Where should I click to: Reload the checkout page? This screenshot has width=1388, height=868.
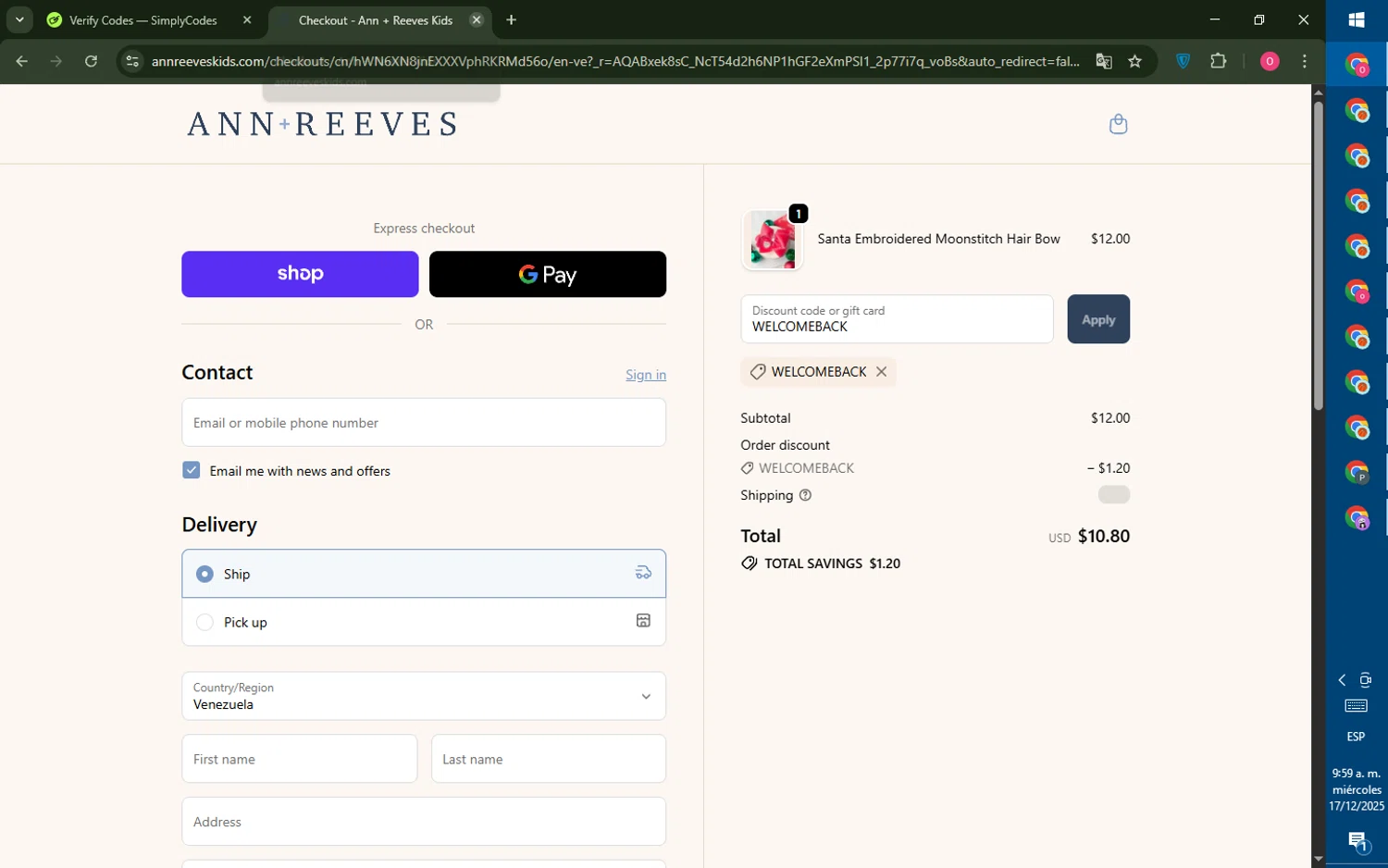pos(91,61)
